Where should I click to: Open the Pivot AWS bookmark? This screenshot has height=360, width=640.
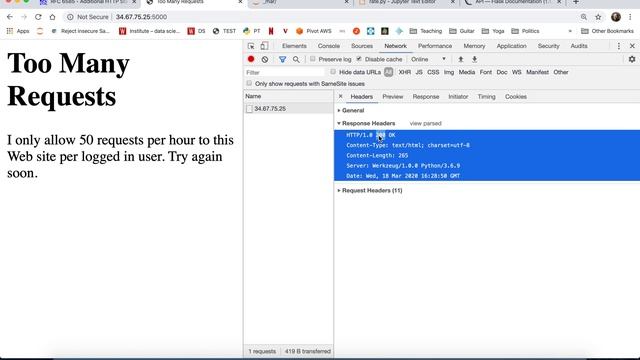(x=313, y=31)
